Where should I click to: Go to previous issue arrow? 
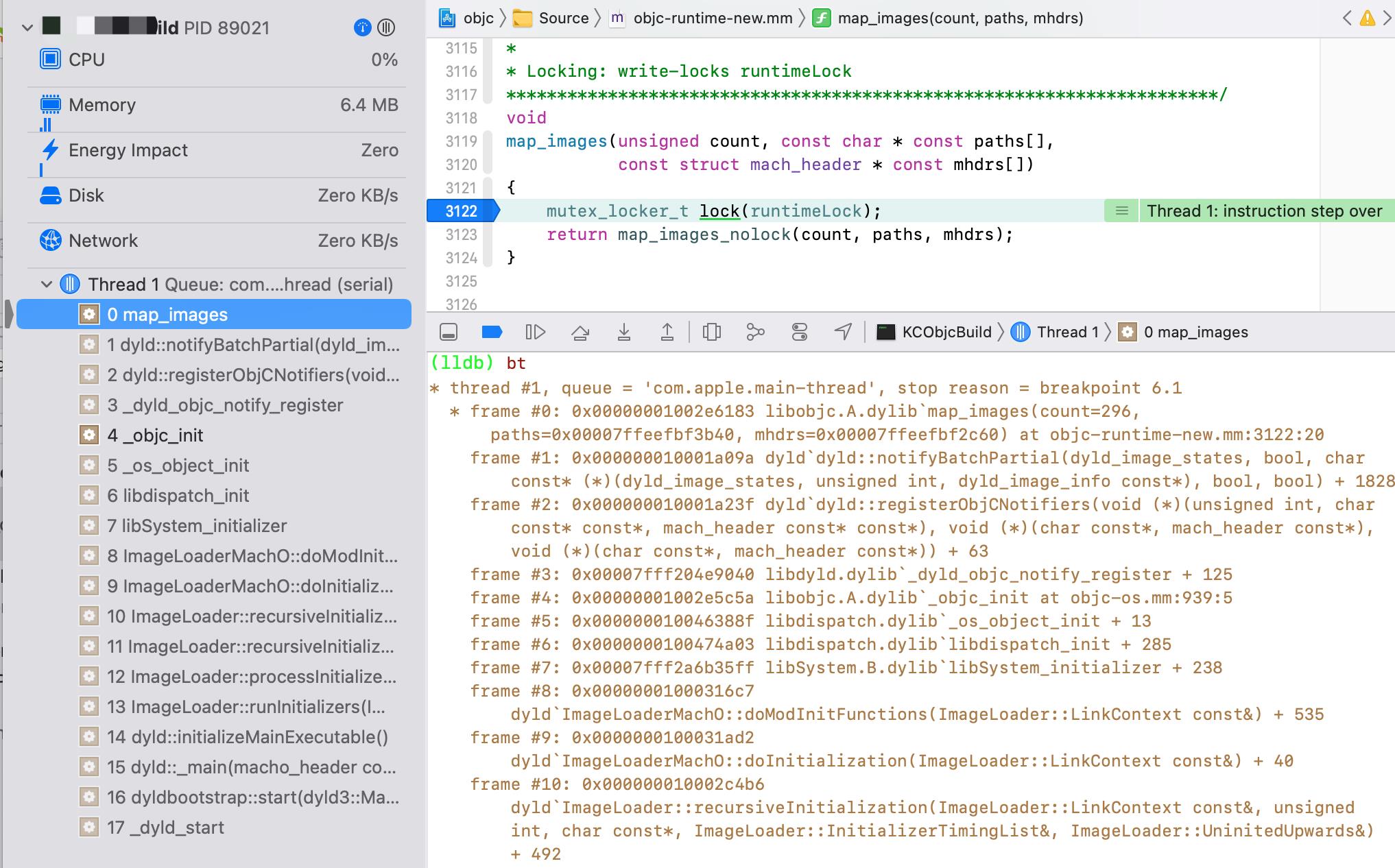pos(1348,18)
